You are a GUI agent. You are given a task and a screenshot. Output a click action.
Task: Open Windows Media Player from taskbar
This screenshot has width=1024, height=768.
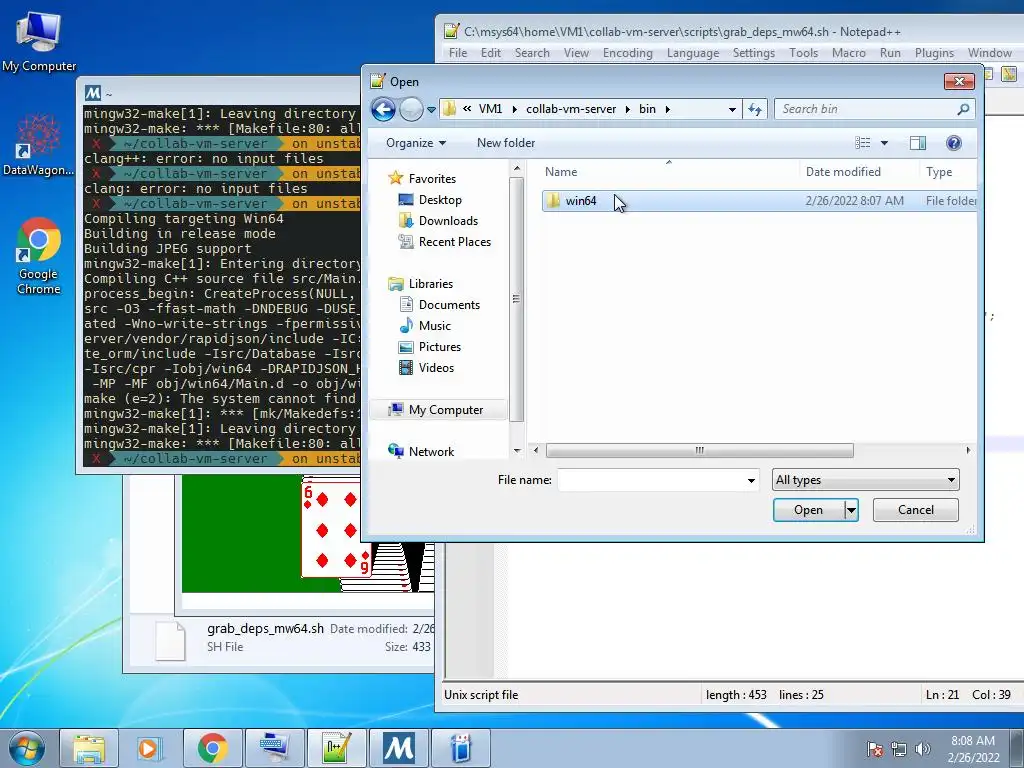click(149, 748)
